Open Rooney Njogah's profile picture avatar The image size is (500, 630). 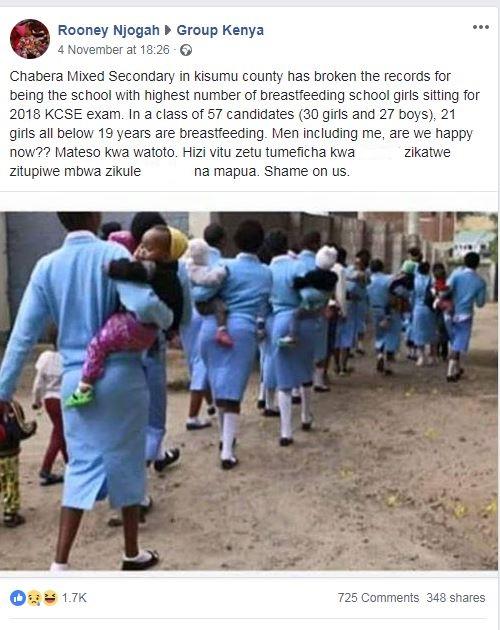pos(30,39)
